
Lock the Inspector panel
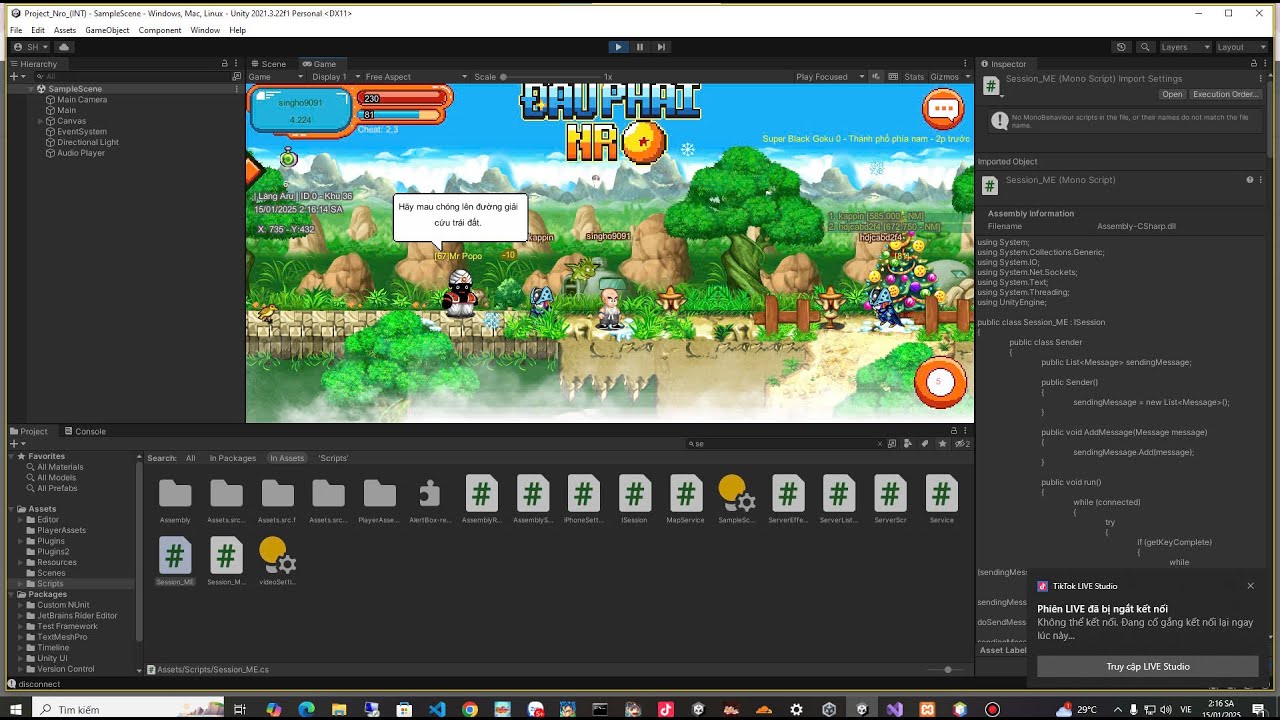[1254, 64]
